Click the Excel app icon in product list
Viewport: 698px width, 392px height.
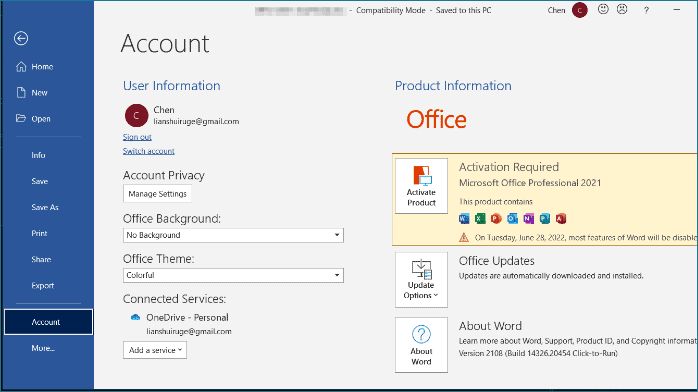[x=480, y=218]
